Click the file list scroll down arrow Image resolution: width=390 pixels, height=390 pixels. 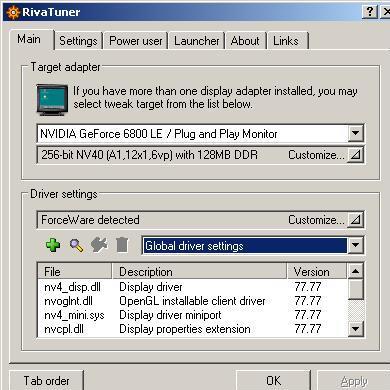355,329
